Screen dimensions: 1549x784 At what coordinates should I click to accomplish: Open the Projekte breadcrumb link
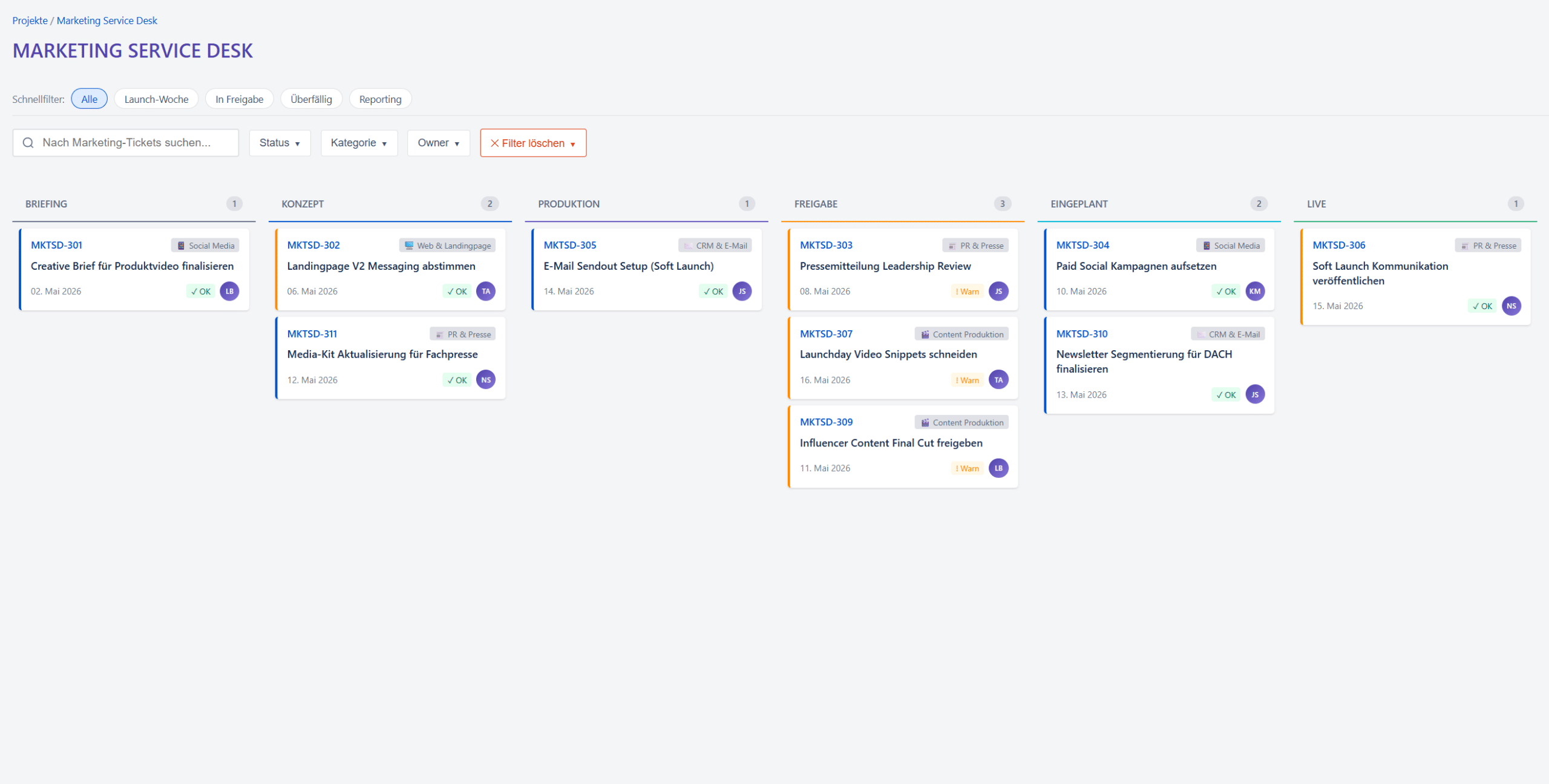click(x=30, y=21)
